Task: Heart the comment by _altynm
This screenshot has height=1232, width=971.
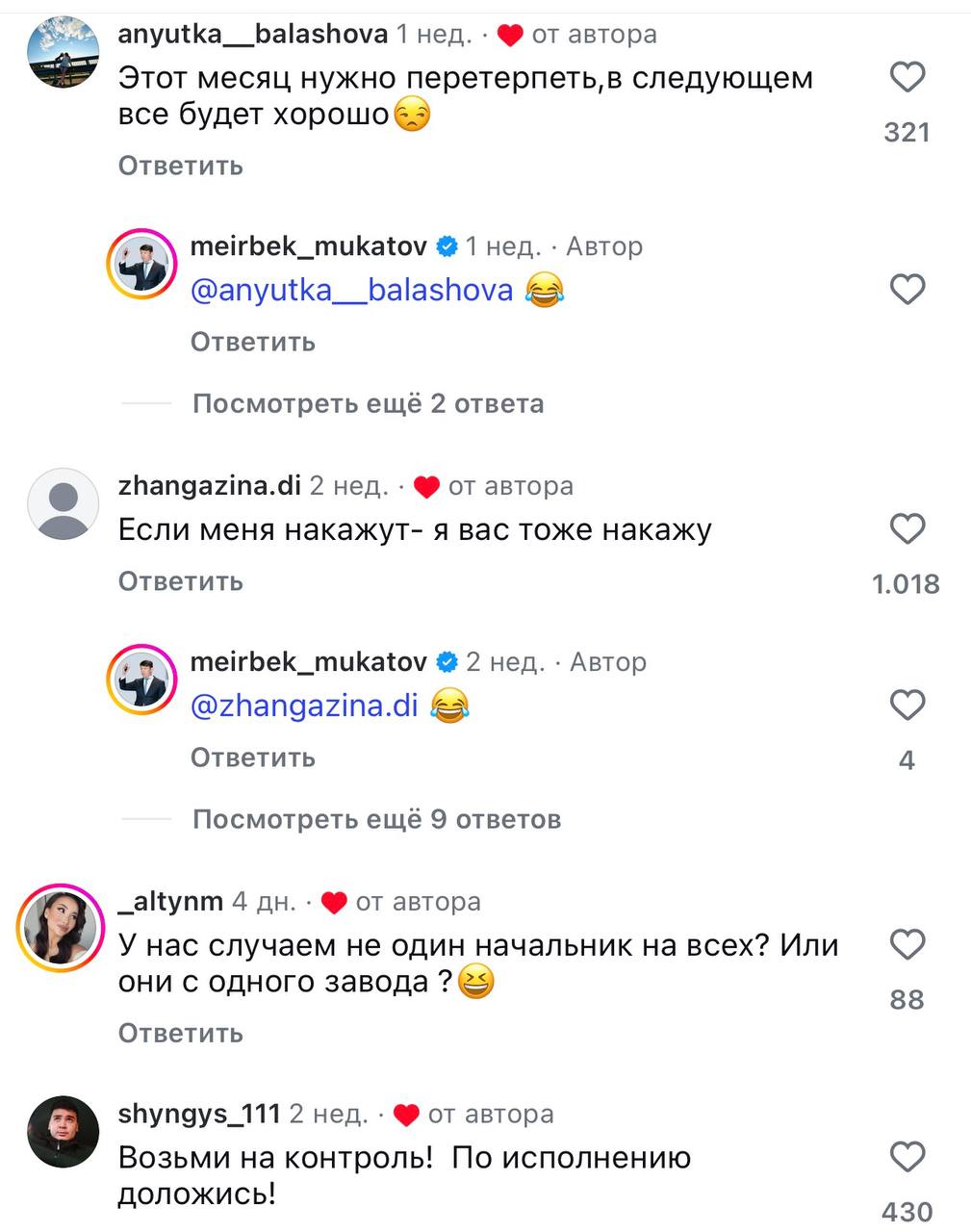Action: coord(907,945)
